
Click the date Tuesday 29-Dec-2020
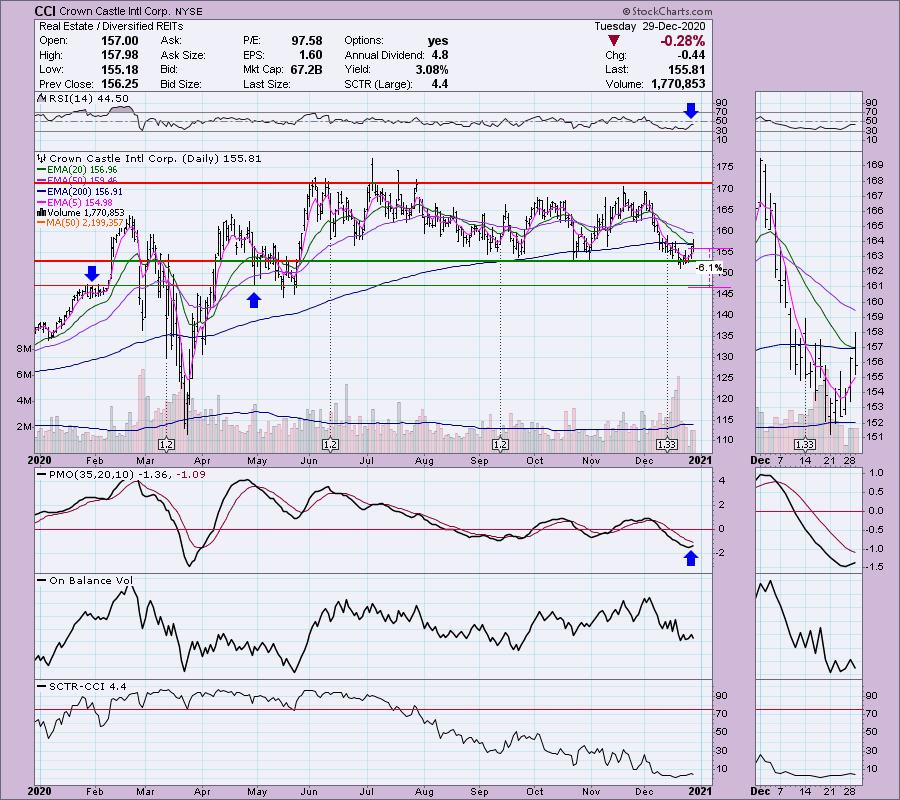coord(649,26)
